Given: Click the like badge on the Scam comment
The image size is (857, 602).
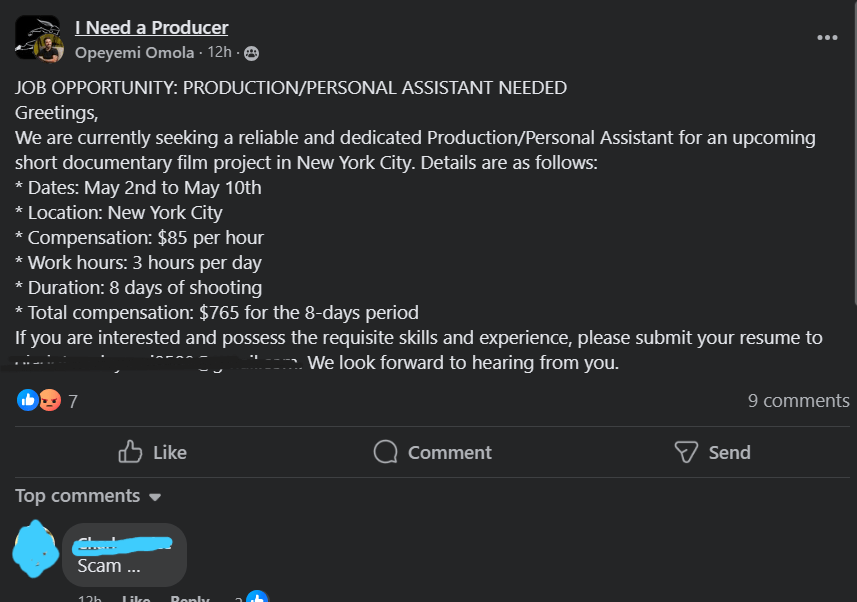Looking at the screenshot, I should tap(256, 598).
